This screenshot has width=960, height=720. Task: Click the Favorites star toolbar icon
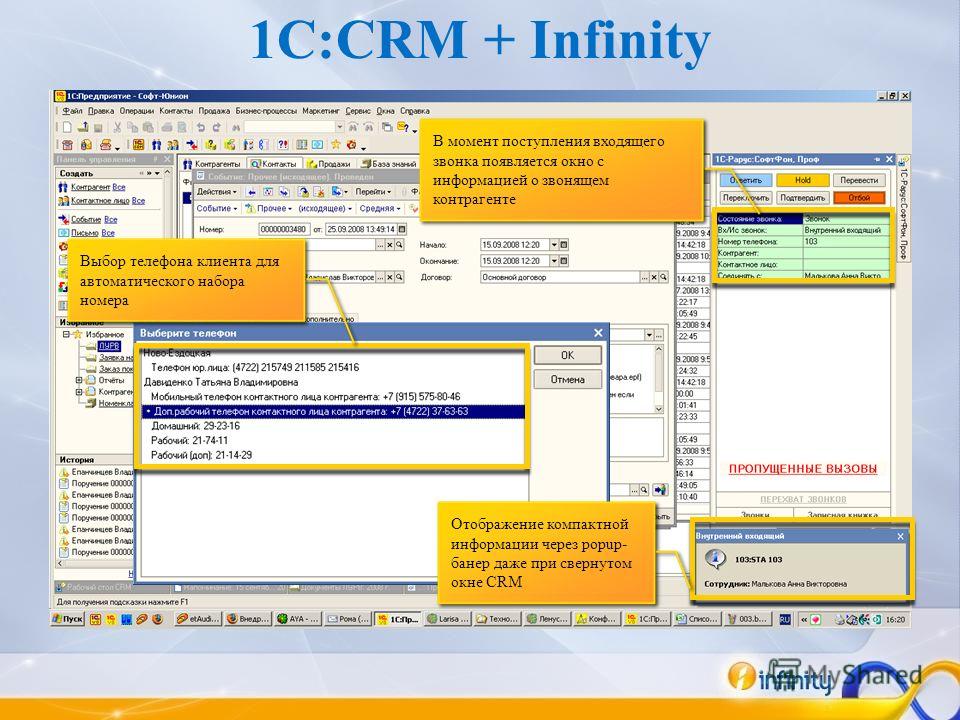pyautogui.click(x=336, y=144)
